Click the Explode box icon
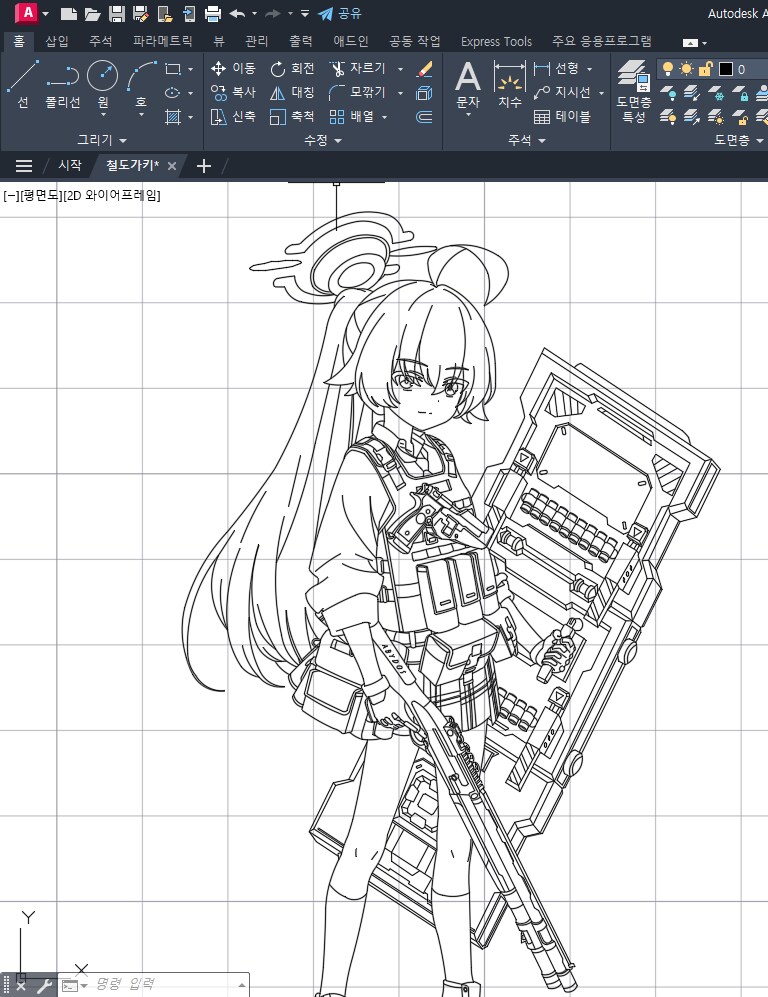This screenshot has width=768, height=997. coord(424,93)
